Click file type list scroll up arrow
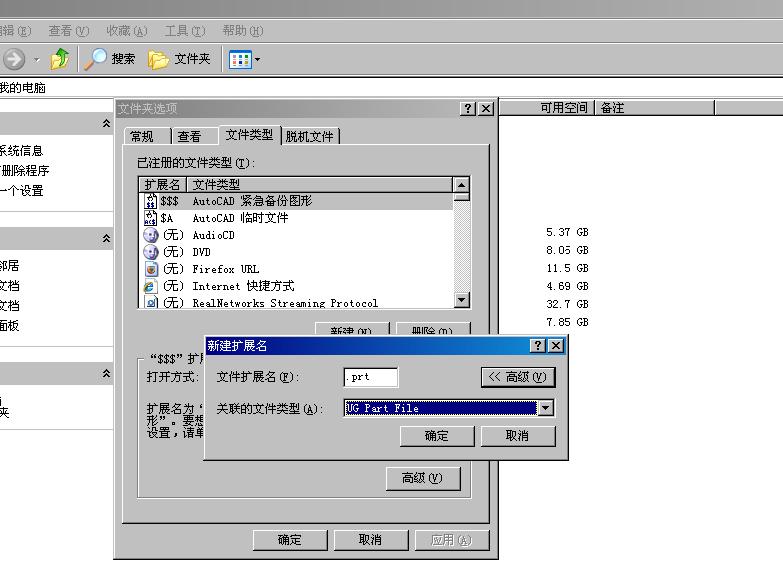Image resolution: width=783 pixels, height=576 pixels. coord(461,185)
